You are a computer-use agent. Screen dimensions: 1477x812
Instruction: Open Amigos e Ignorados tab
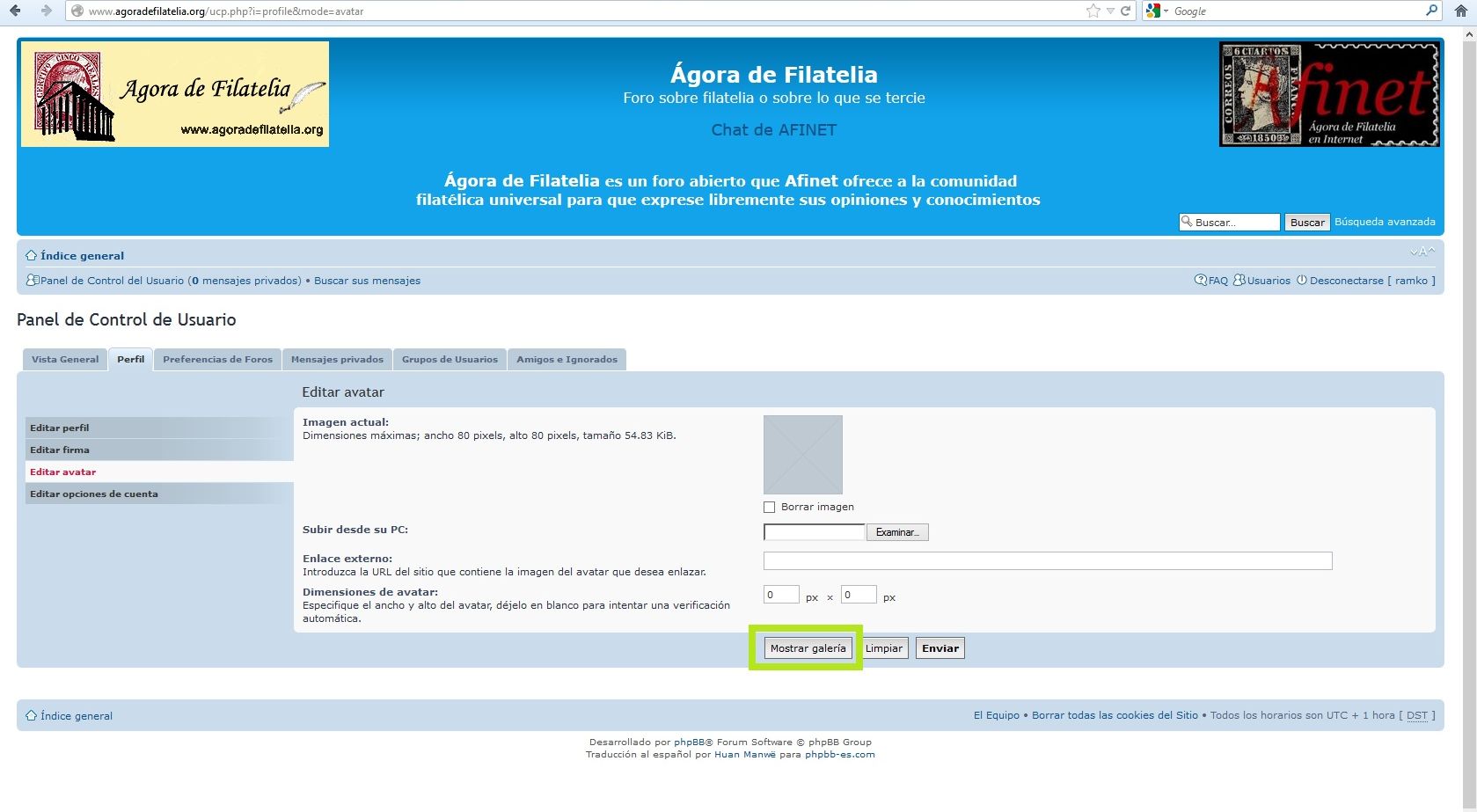click(567, 359)
